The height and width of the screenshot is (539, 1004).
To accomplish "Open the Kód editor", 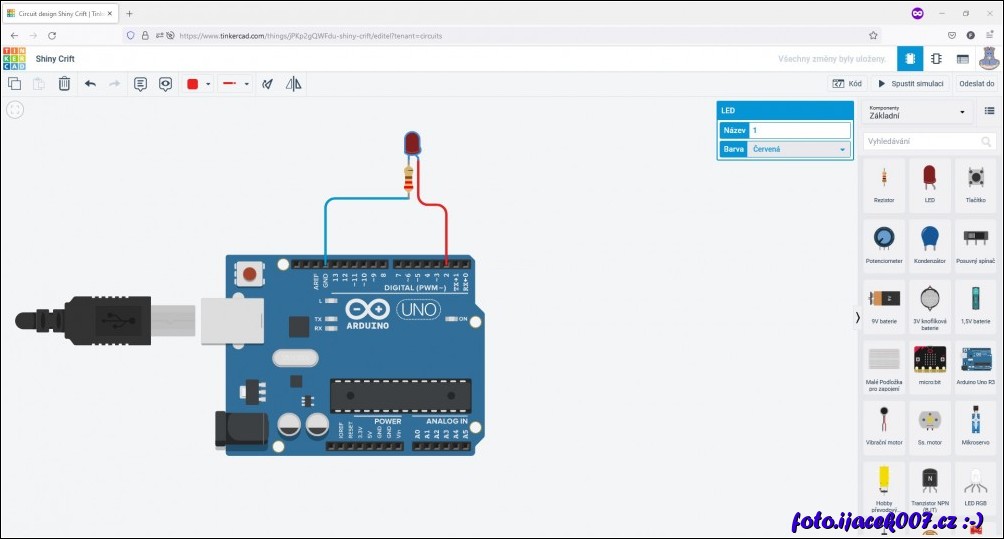I will tap(847, 84).
